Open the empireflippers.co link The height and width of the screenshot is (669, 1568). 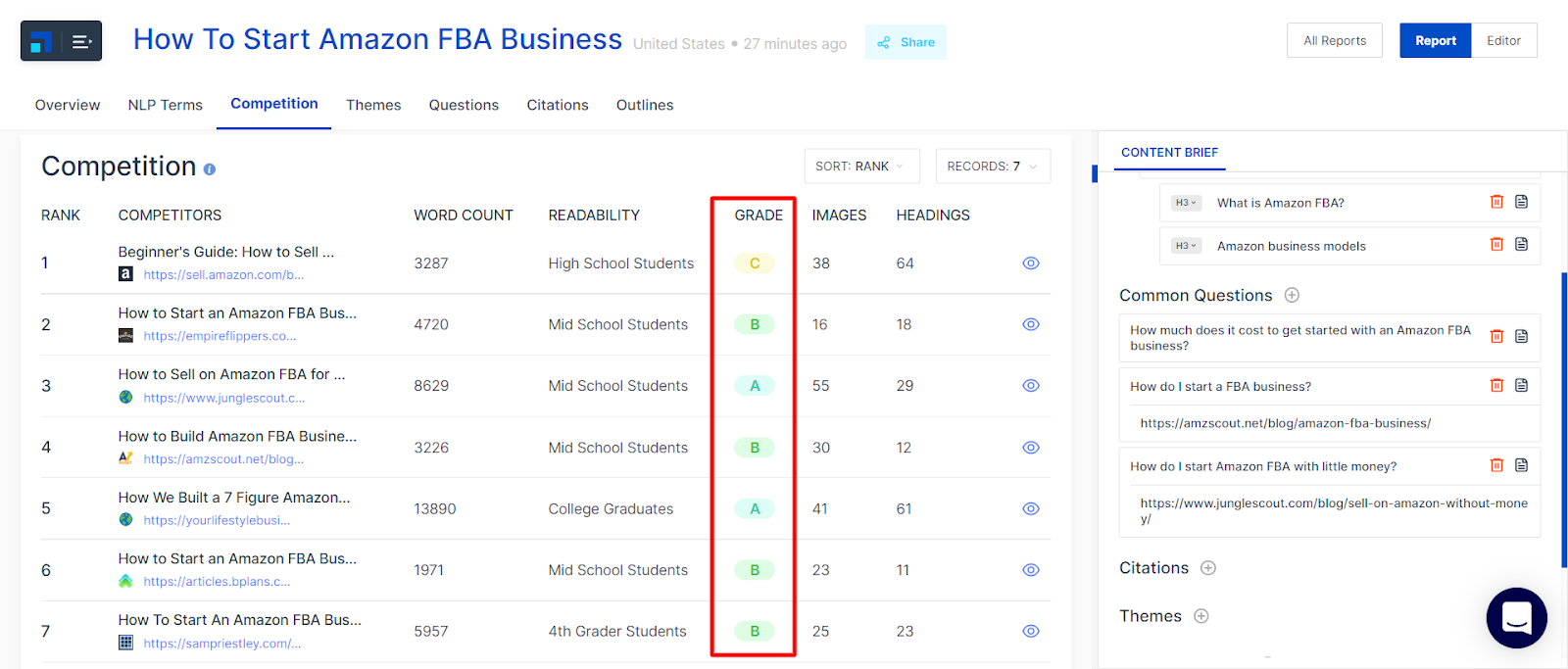(220, 336)
